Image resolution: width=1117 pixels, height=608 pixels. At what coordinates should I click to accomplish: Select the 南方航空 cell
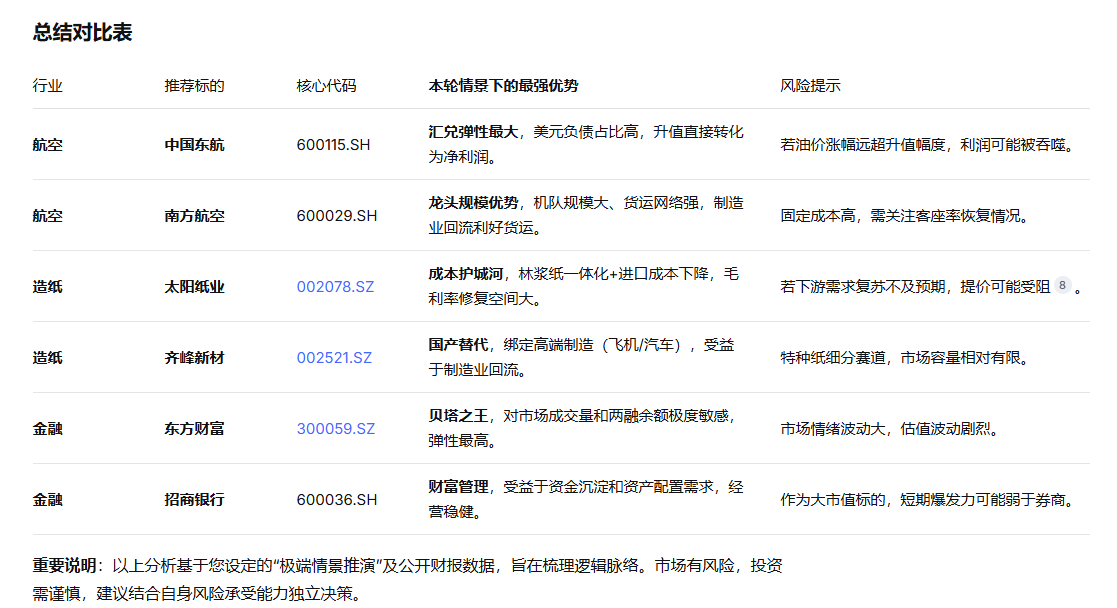click(194, 216)
